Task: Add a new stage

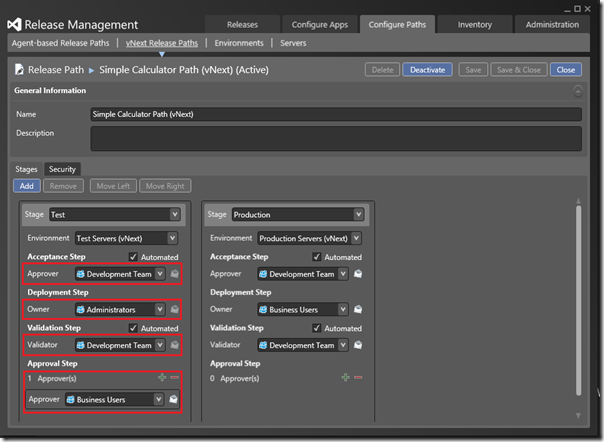Action: point(27,186)
